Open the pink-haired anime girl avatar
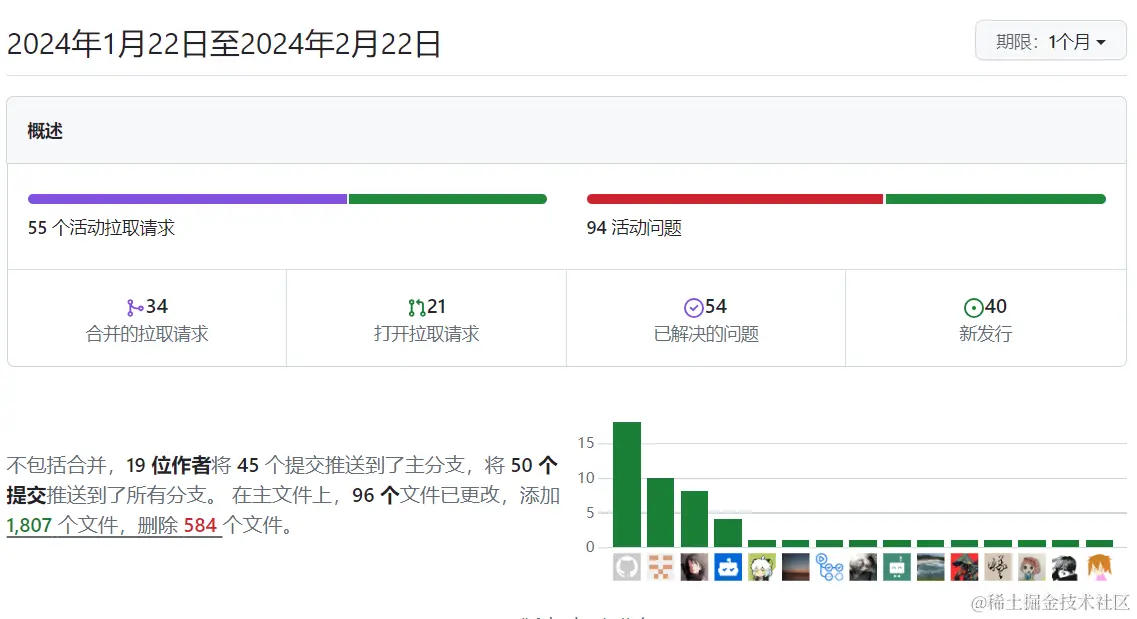This screenshot has height=619, width=1137. pos(1032,567)
